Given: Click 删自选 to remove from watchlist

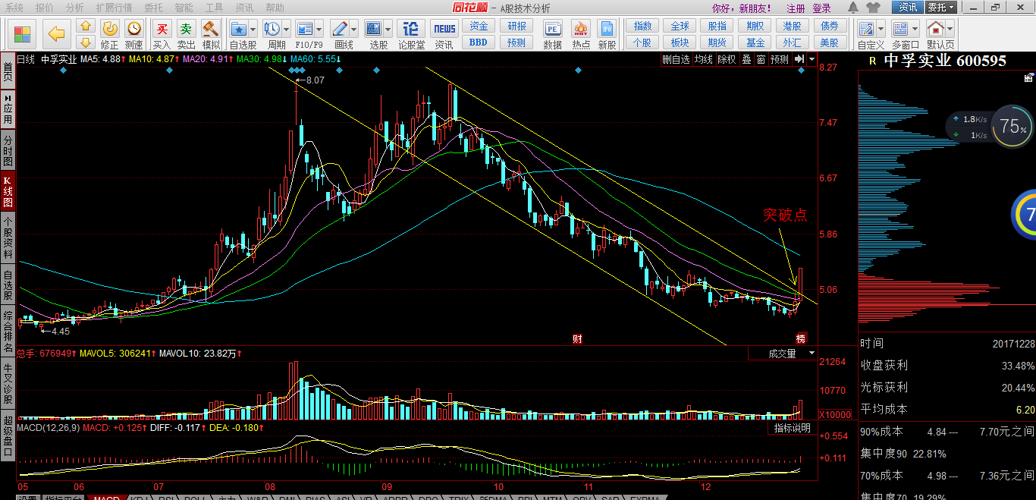Looking at the screenshot, I should (x=677, y=59).
